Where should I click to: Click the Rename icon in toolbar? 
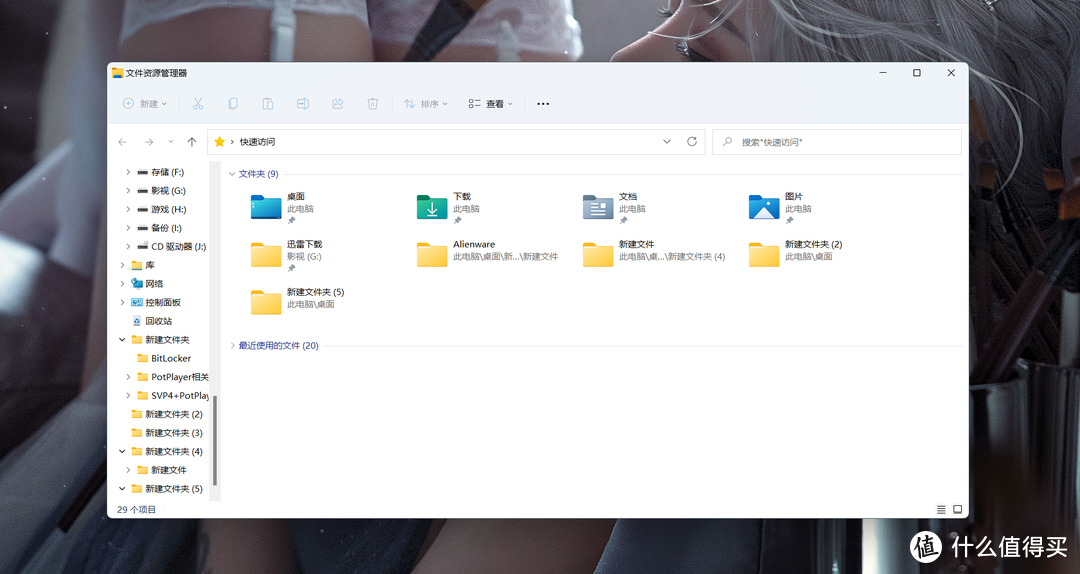point(302,104)
